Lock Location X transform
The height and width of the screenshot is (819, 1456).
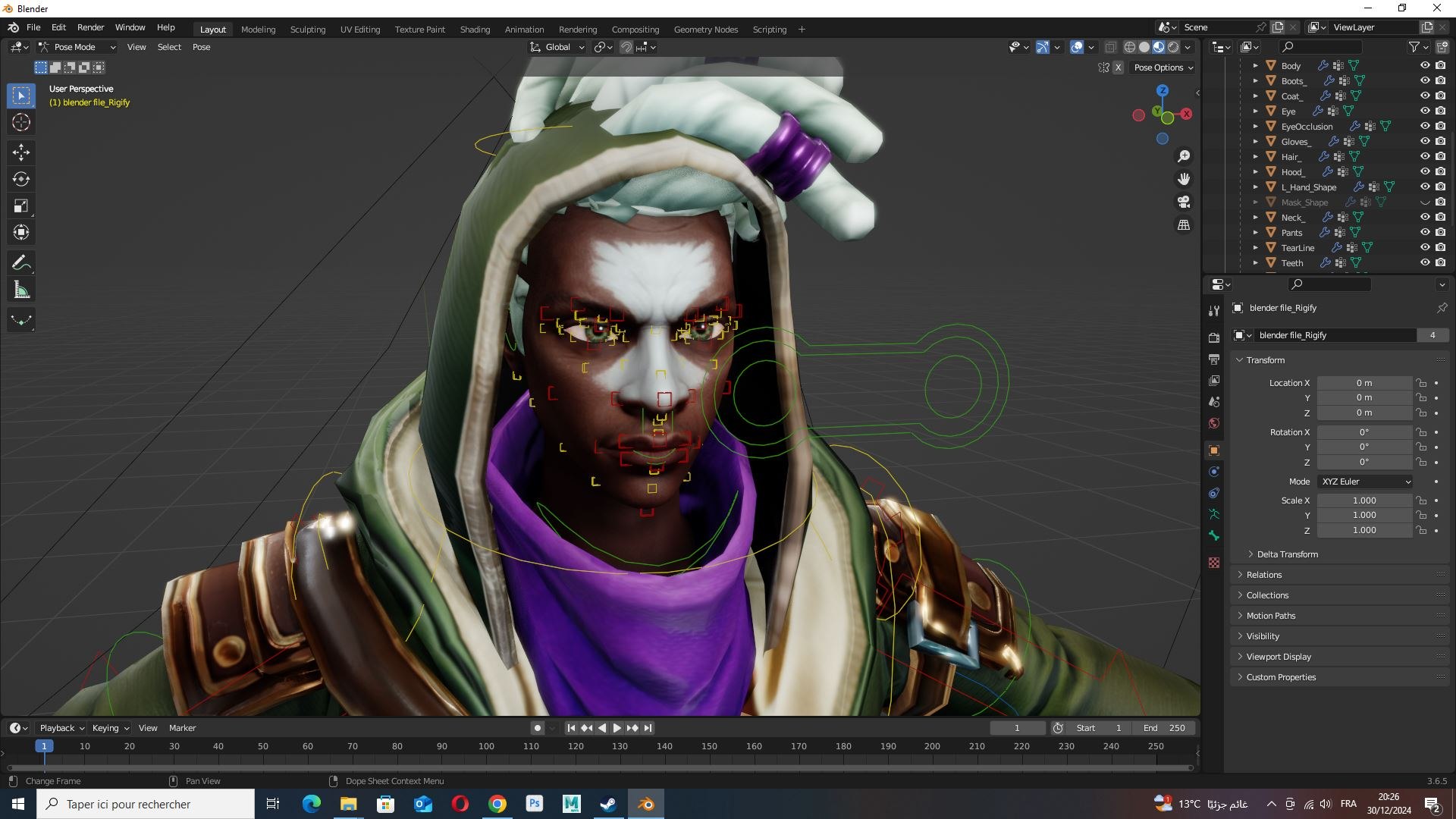tap(1422, 383)
